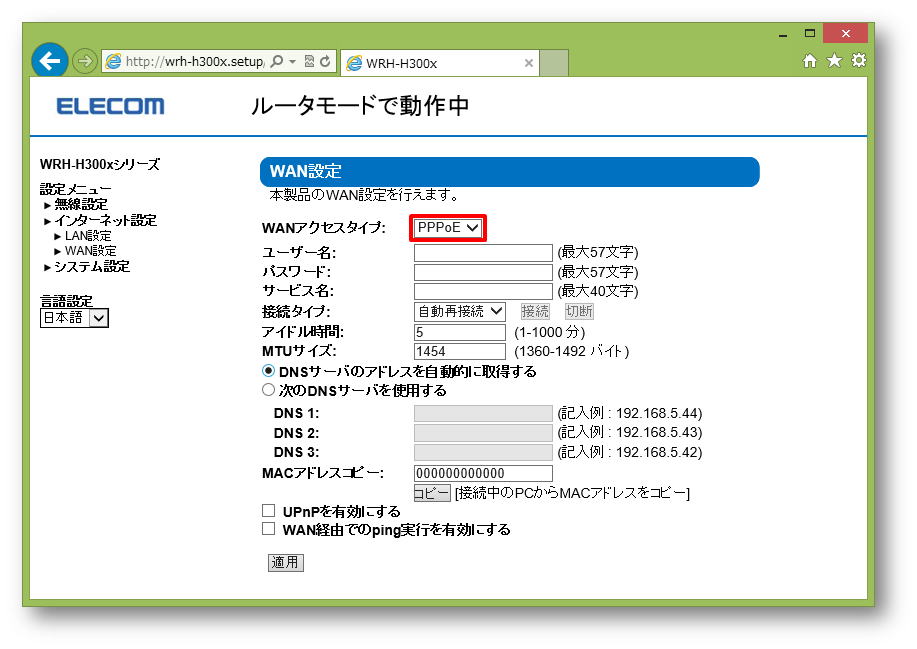Open favorites star icon
The image size is (917, 649).
pyautogui.click(x=834, y=60)
